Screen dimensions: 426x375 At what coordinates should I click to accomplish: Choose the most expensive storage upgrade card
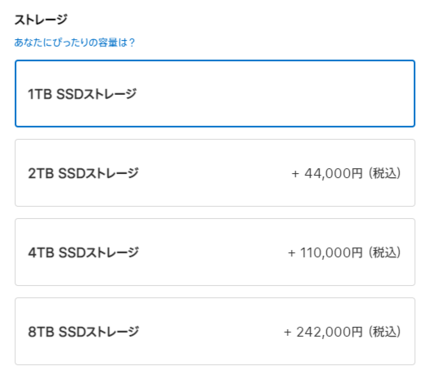click(215, 331)
